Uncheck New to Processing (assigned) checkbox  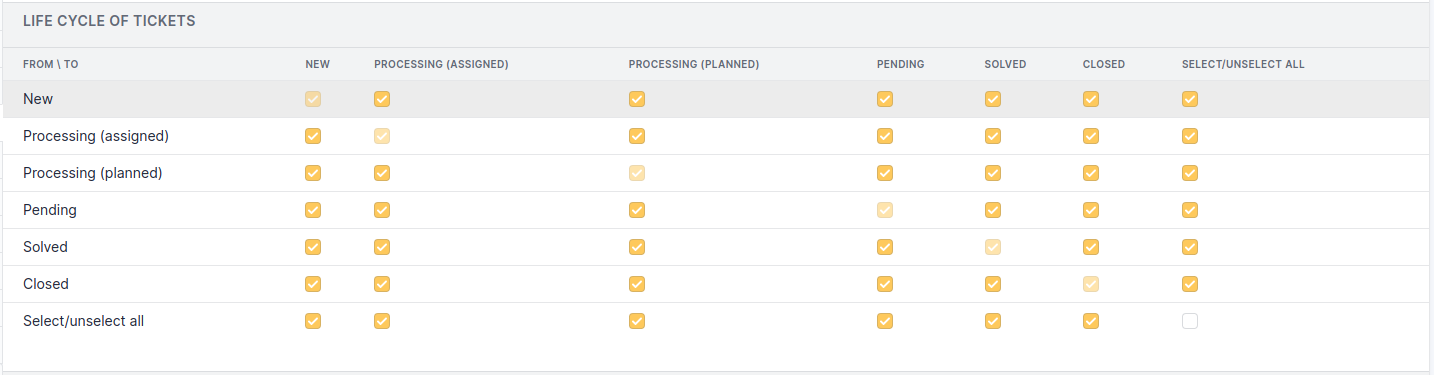point(382,99)
